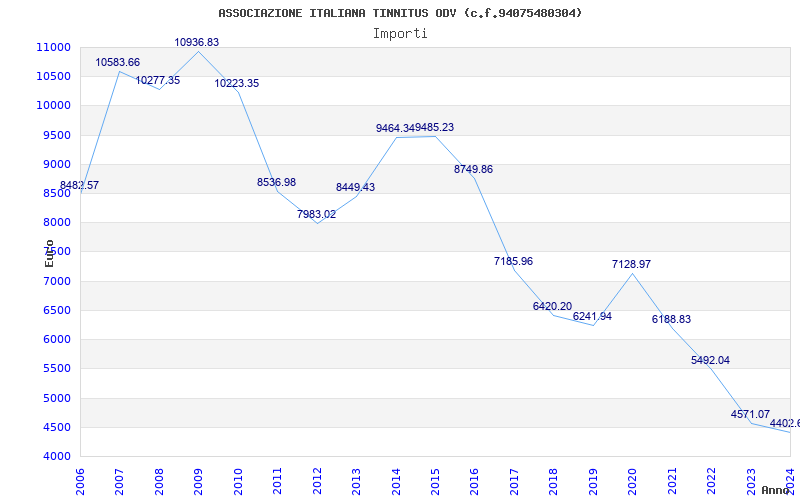Click the y-axis tick 8000
Image resolution: width=800 pixels, height=500 pixels.
click(56, 222)
